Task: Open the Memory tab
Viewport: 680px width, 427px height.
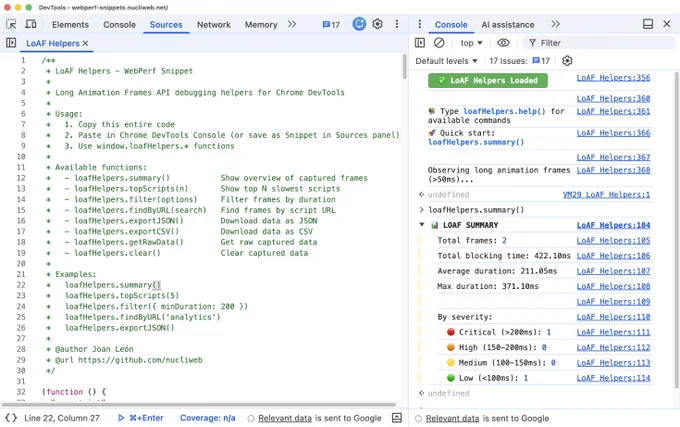Action: pos(261,25)
